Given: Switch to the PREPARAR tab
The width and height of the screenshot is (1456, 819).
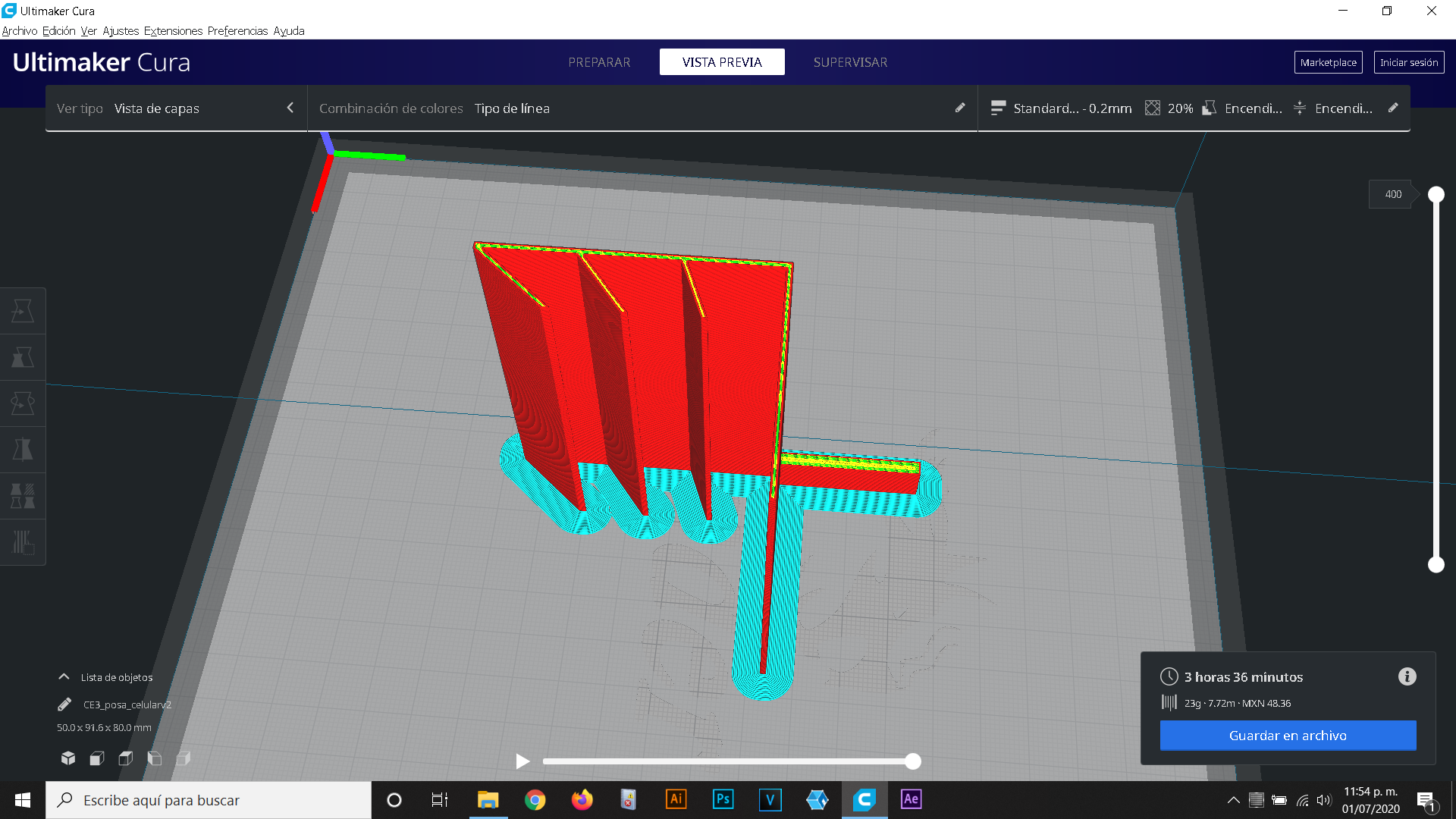Looking at the screenshot, I should point(599,62).
